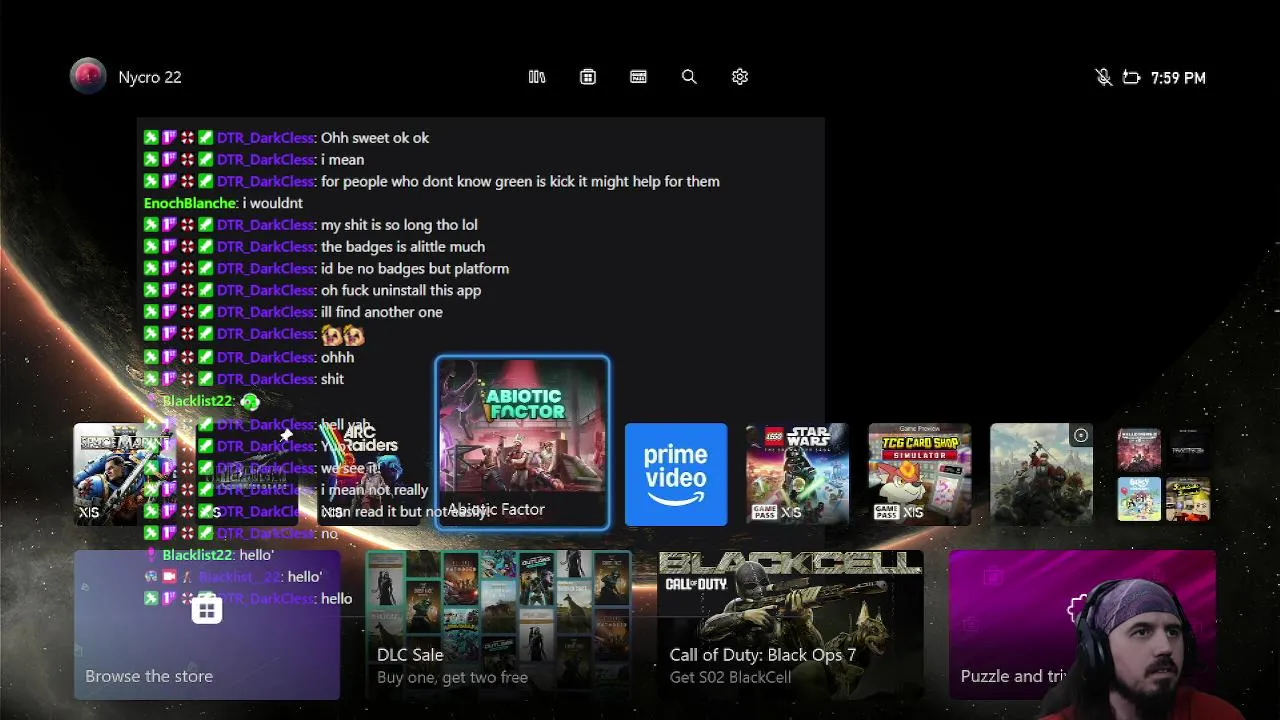Viewport: 1280px width, 720px height.
Task: Select "id be no badges but platform" message
Action: pyautogui.click(x=326, y=269)
